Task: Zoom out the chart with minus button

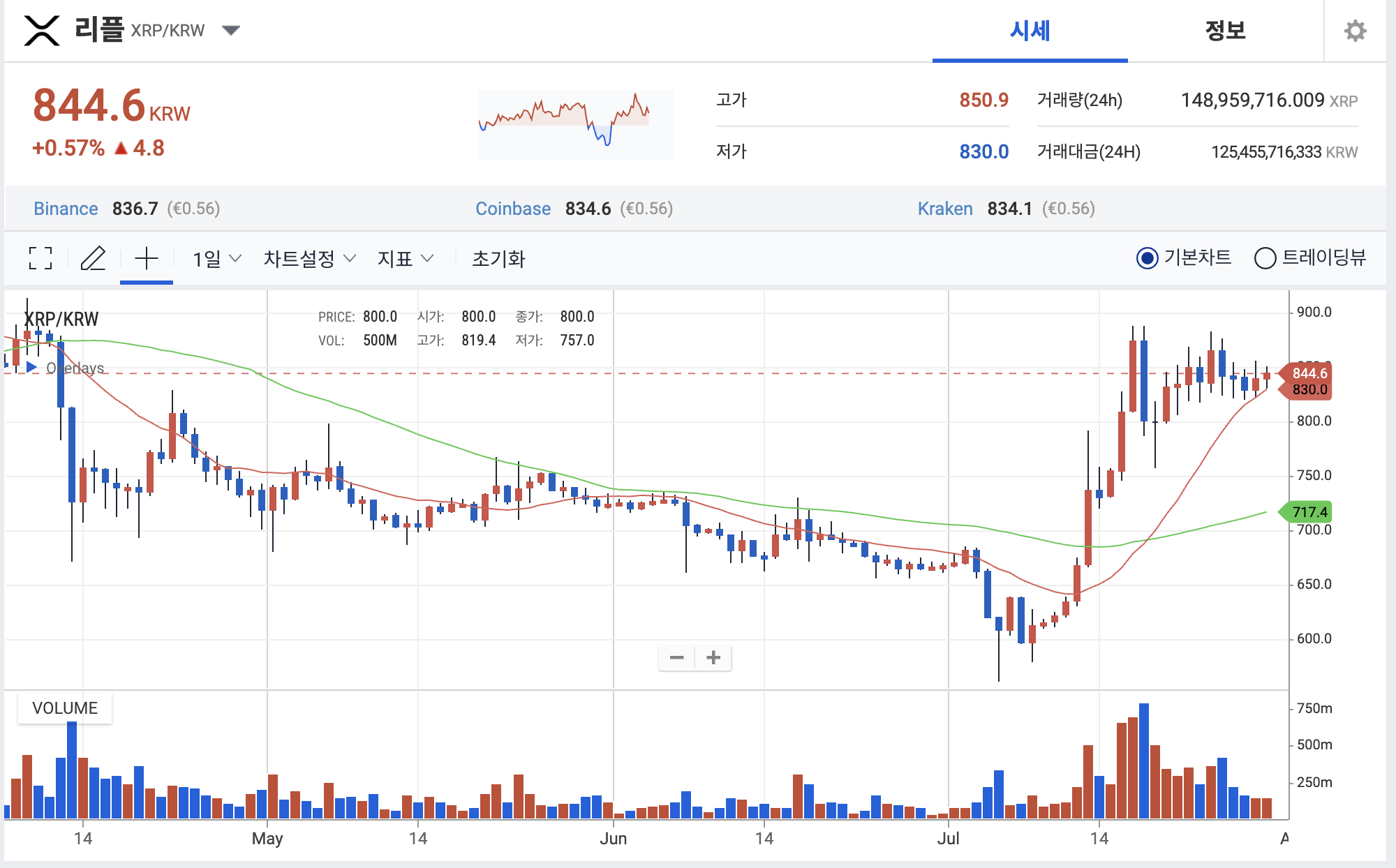Action: click(676, 657)
